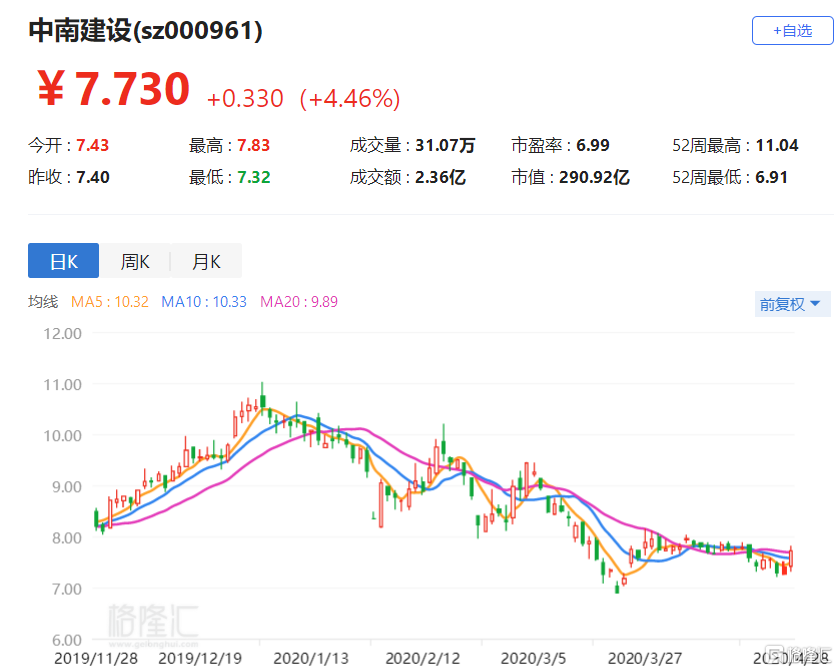Click the 2020/3/27 date axis label
The image size is (838, 671).
(645, 658)
